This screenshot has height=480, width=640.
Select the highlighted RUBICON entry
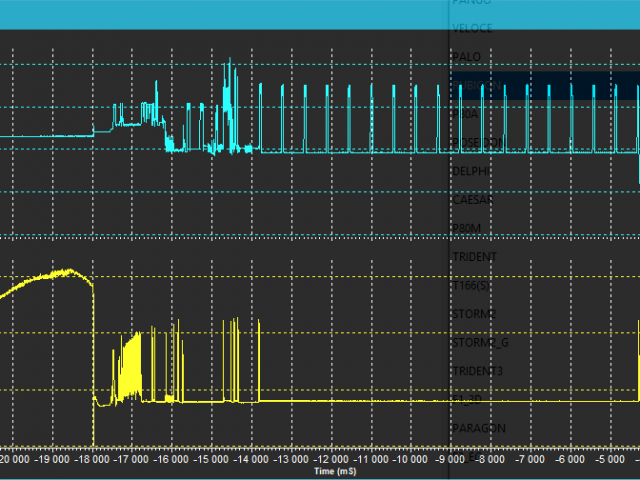click(x=478, y=86)
